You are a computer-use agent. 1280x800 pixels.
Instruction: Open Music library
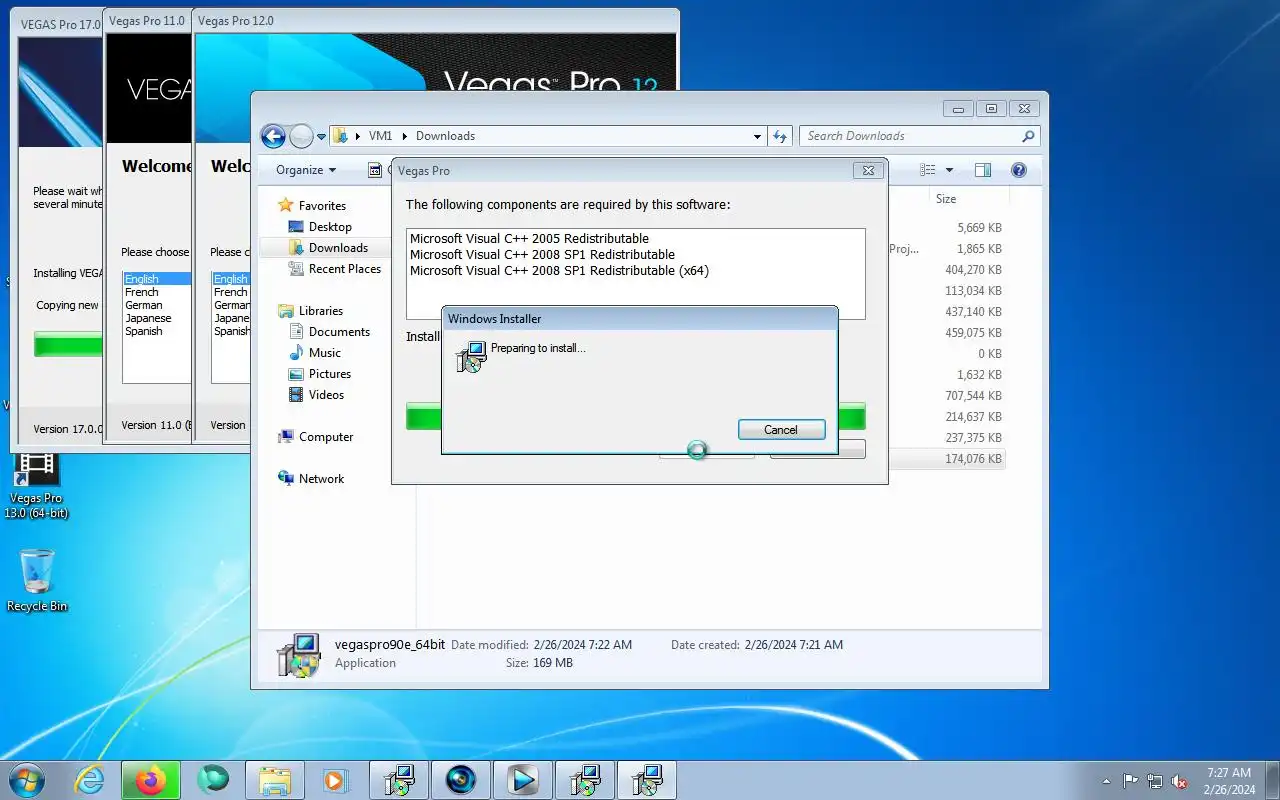[x=325, y=353]
